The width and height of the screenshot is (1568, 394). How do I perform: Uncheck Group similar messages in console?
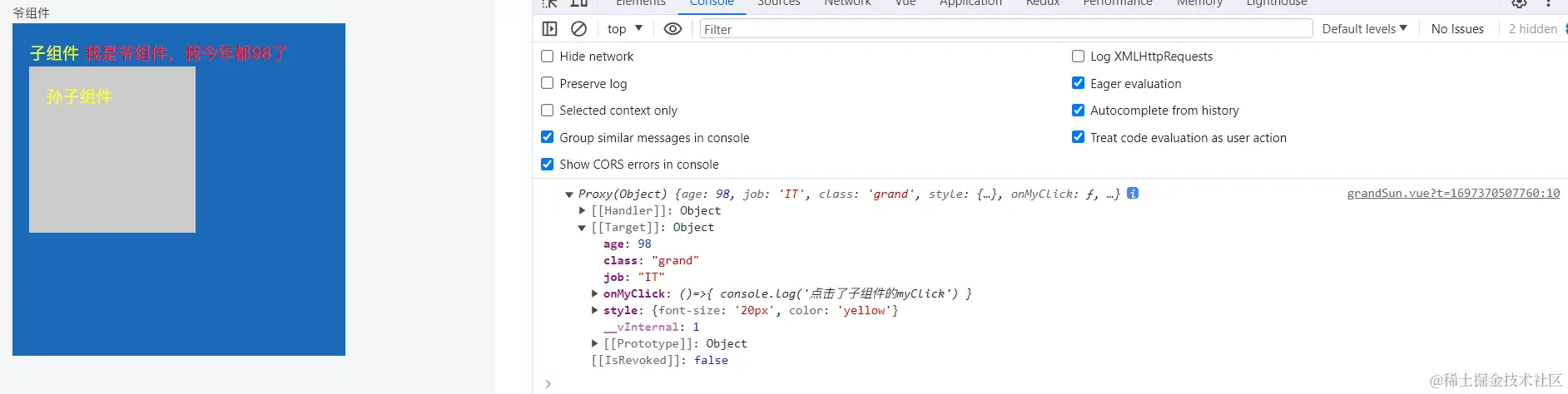pyautogui.click(x=547, y=137)
